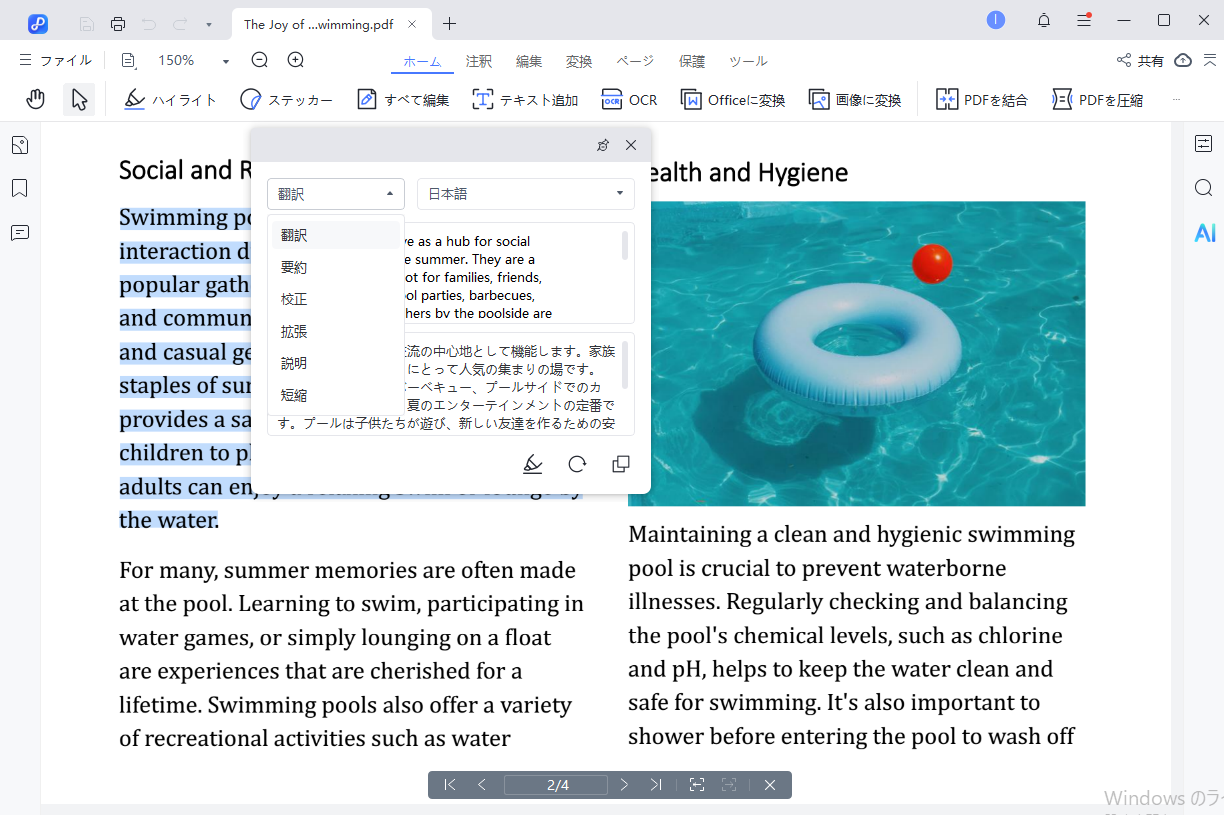Collapse the ribbon with the chevron icon

(1210, 61)
